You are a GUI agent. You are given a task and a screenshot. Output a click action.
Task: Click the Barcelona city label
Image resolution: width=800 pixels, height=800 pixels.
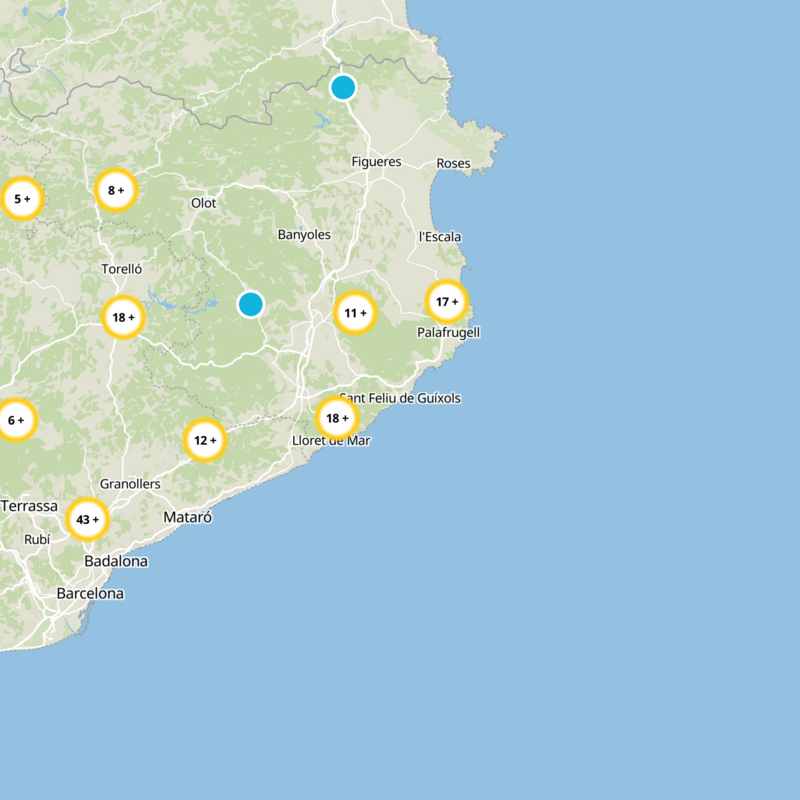[x=92, y=595]
